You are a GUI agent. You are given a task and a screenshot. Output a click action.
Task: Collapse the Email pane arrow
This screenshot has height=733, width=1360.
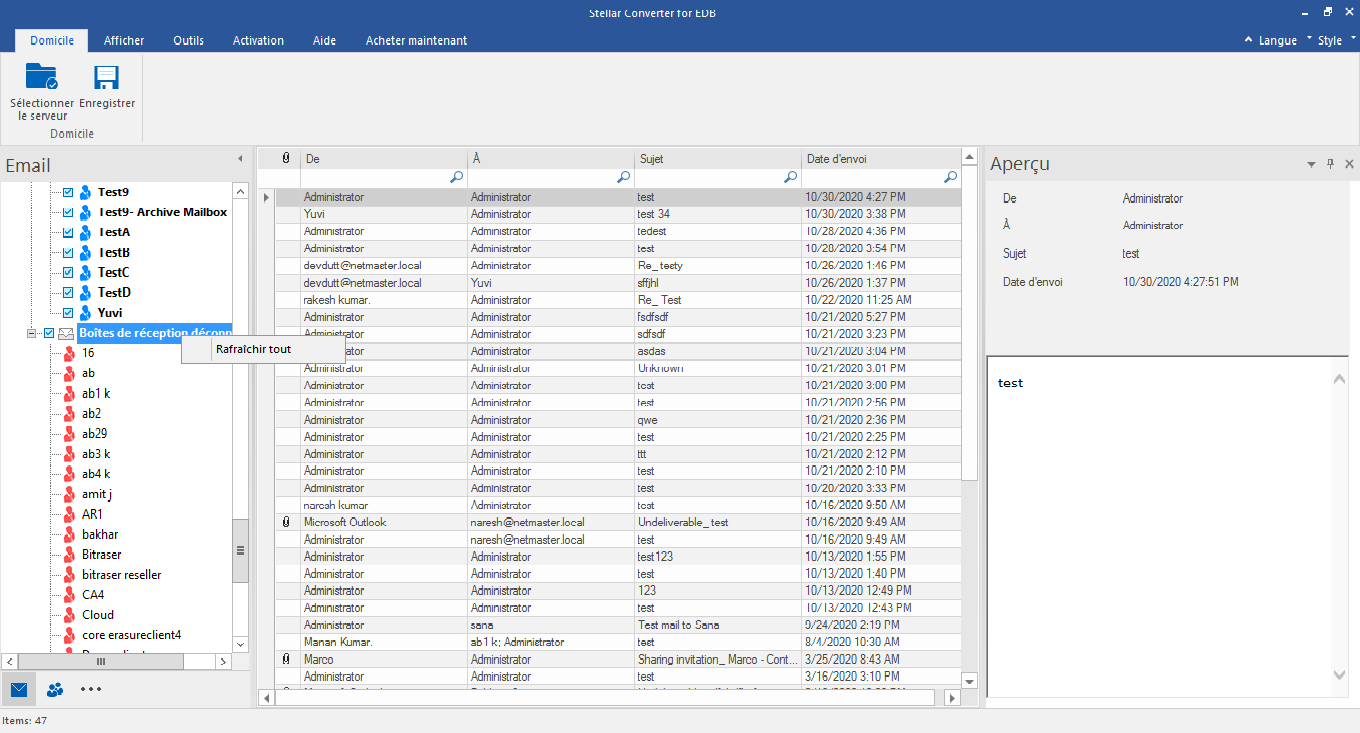pos(239,158)
